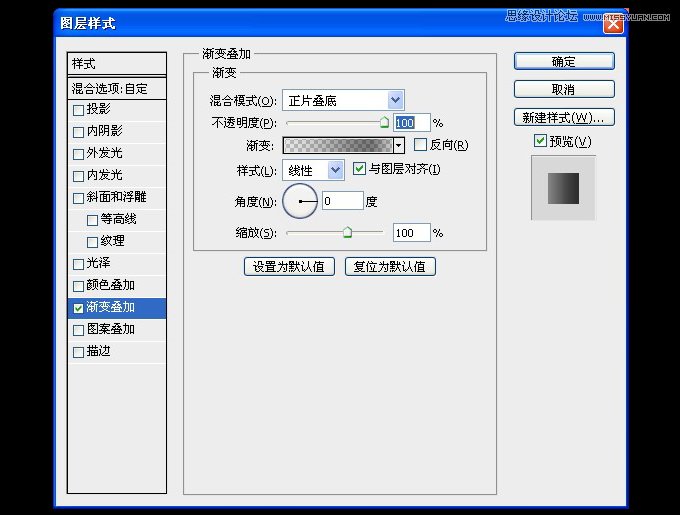Image resolution: width=680 pixels, height=515 pixels.
Task: Uncheck 与图层对齐 align with layer
Action: coord(359,169)
